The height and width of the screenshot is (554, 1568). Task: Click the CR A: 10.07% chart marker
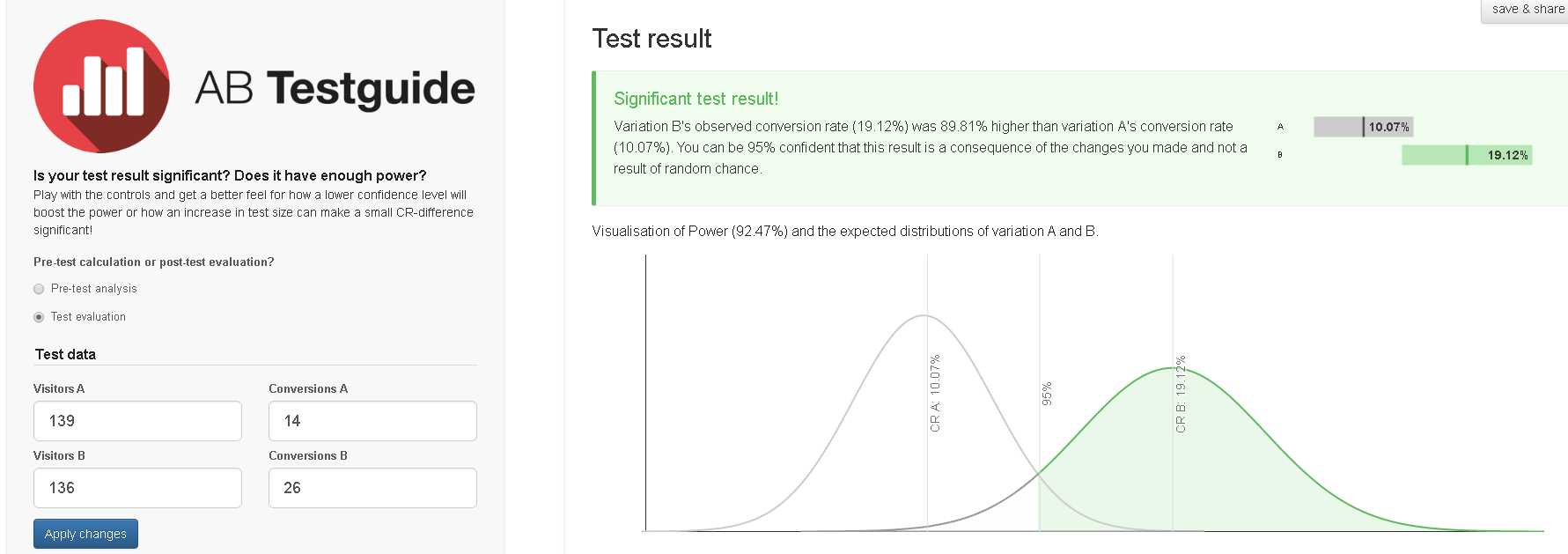[x=935, y=393]
